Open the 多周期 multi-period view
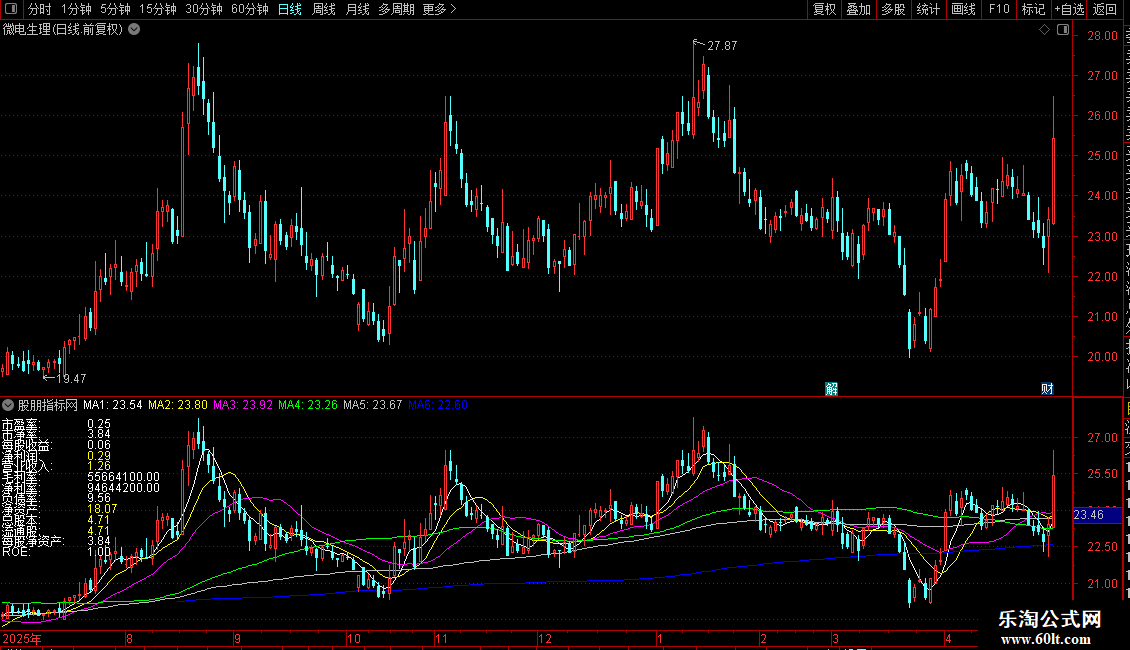 pyautogui.click(x=396, y=9)
